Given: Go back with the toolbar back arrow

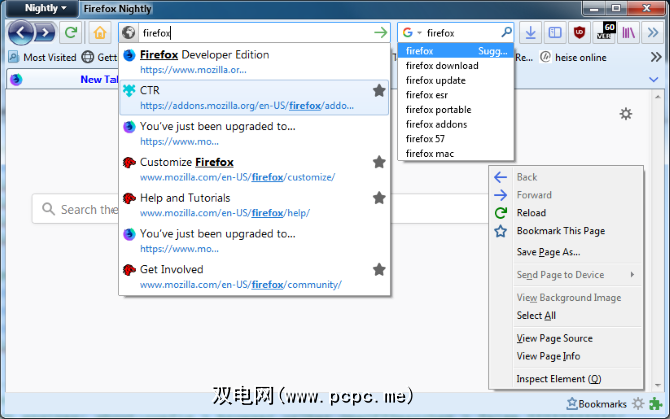Looking at the screenshot, I should coord(20,32).
